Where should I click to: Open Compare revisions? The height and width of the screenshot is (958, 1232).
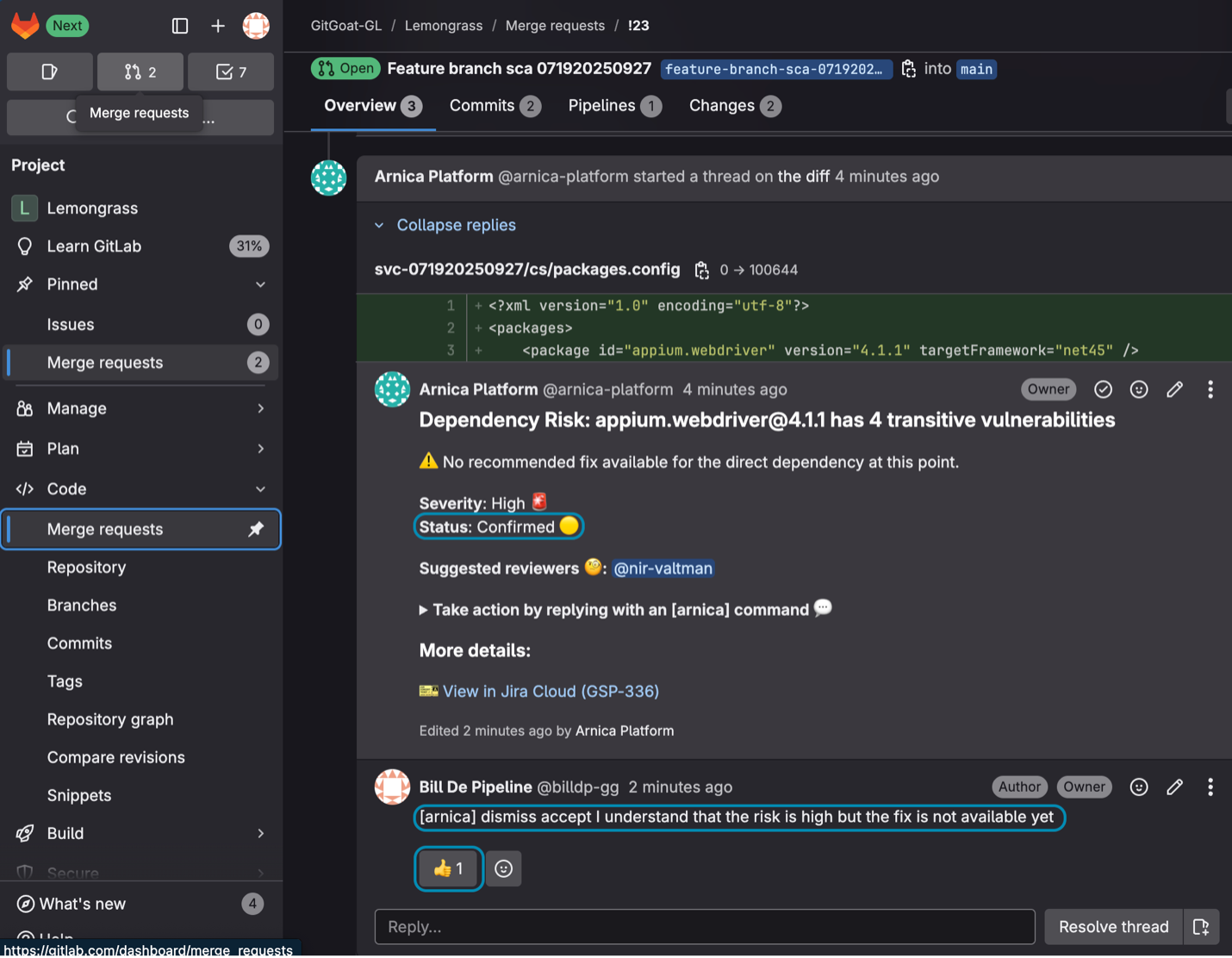[x=140, y=757]
